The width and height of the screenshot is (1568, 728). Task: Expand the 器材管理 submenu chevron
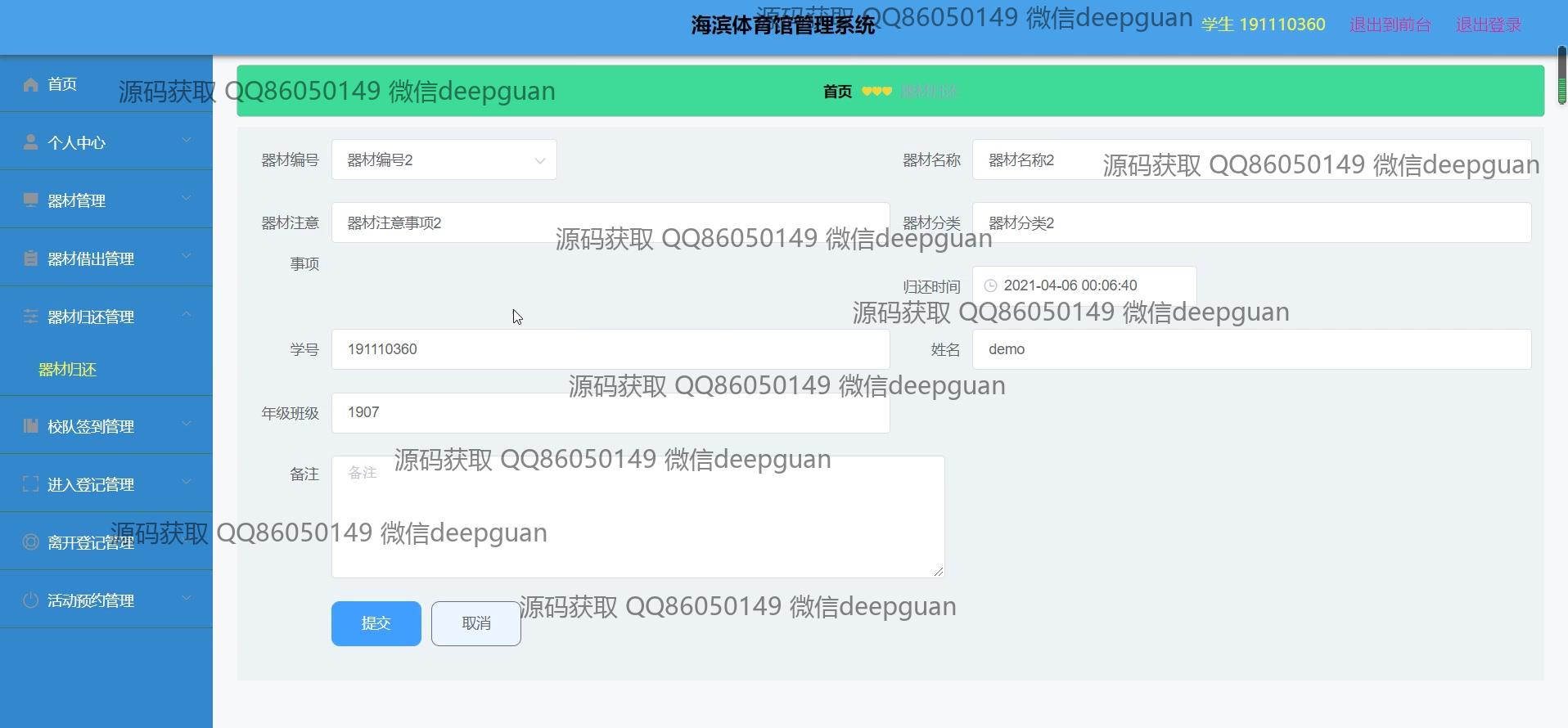pyautogui.click(x=187, y=199)
